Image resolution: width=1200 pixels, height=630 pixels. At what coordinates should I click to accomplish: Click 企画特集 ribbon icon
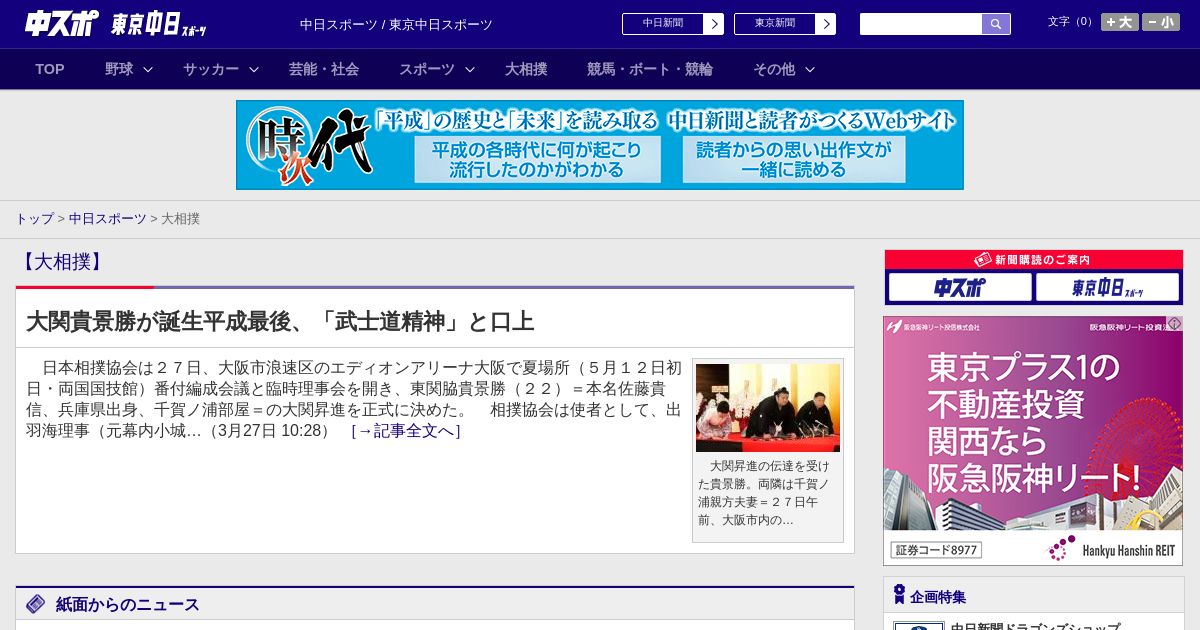pyautogui.click(x=899, y=595)
